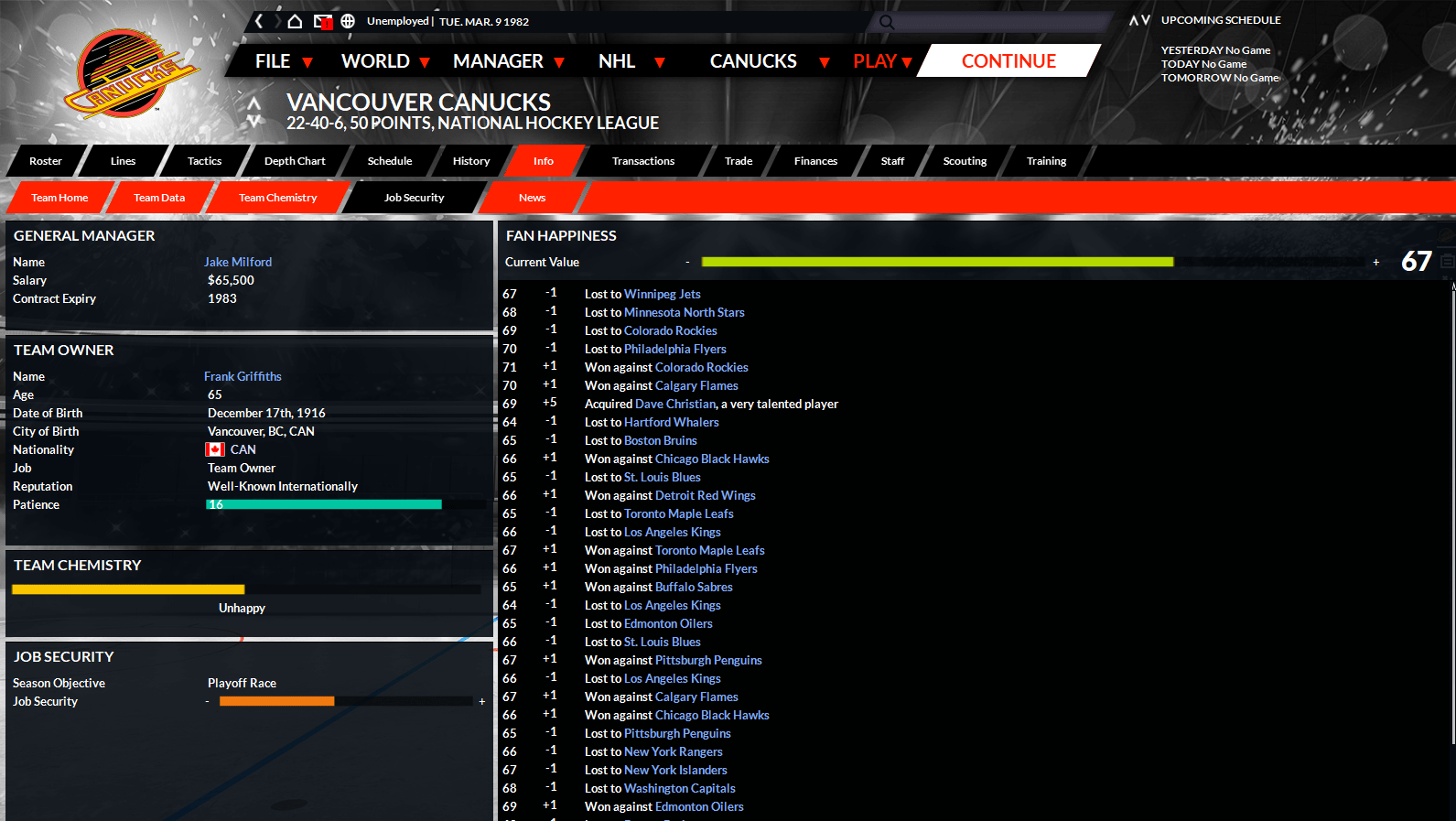Screen dimensions: 1456x821
Task: Switch to the Lines tab
Action: 123,161
